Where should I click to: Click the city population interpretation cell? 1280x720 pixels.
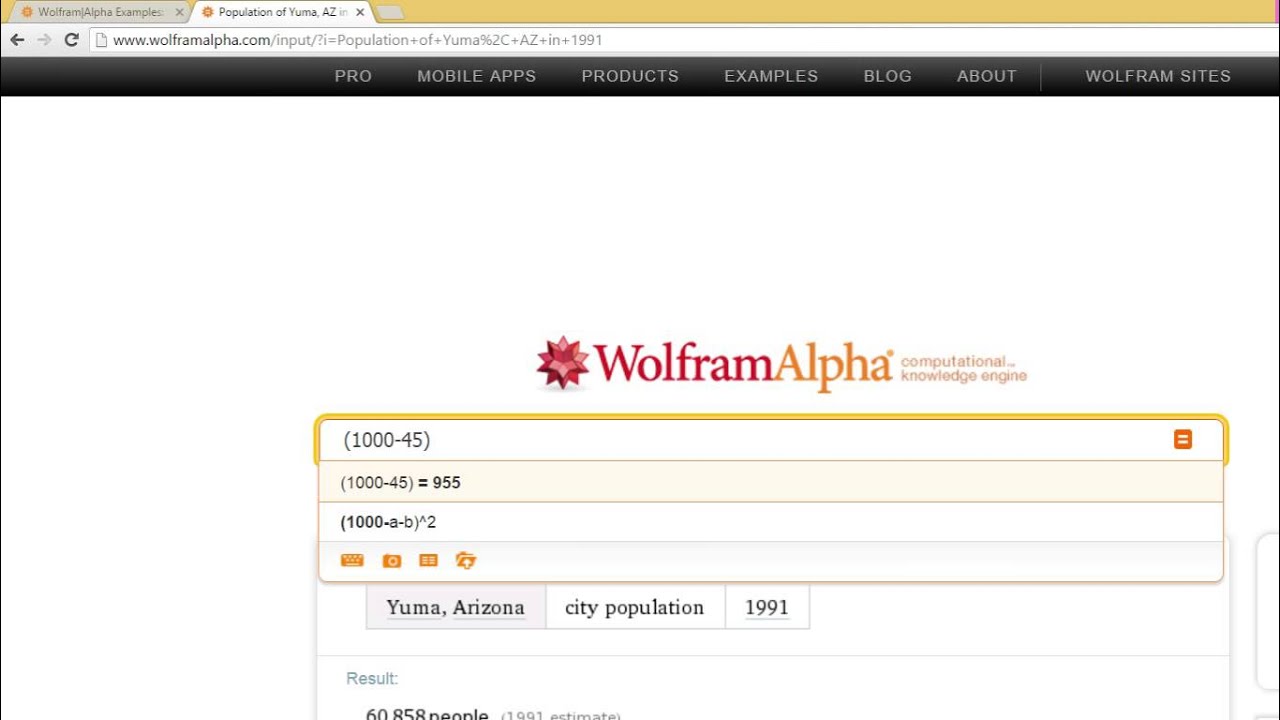tap(635, 607)
